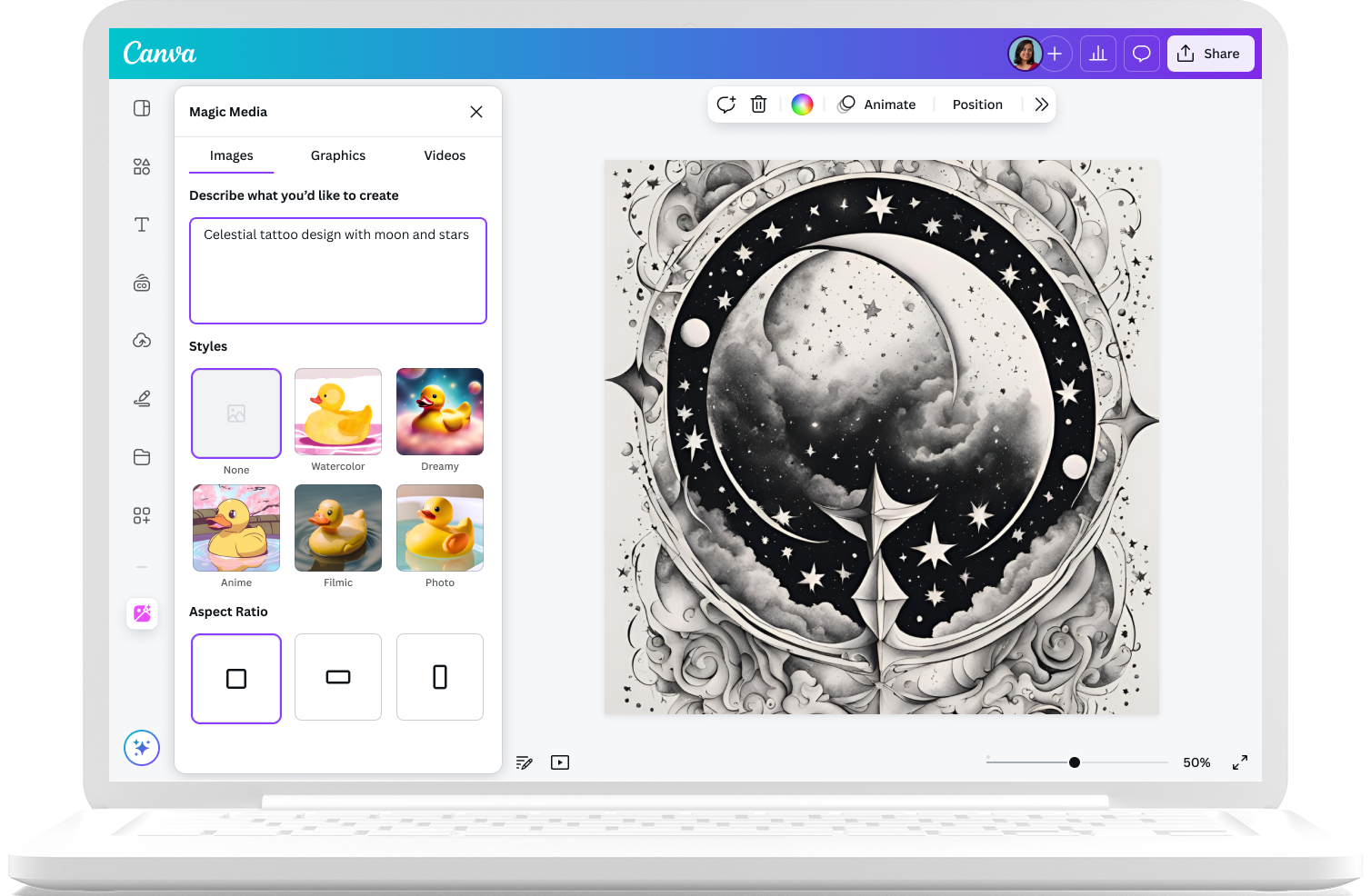Open the Animate panel from the toolbar
Image resolution: width=1371 pixels, height=896 pixels.
point(878,104)
